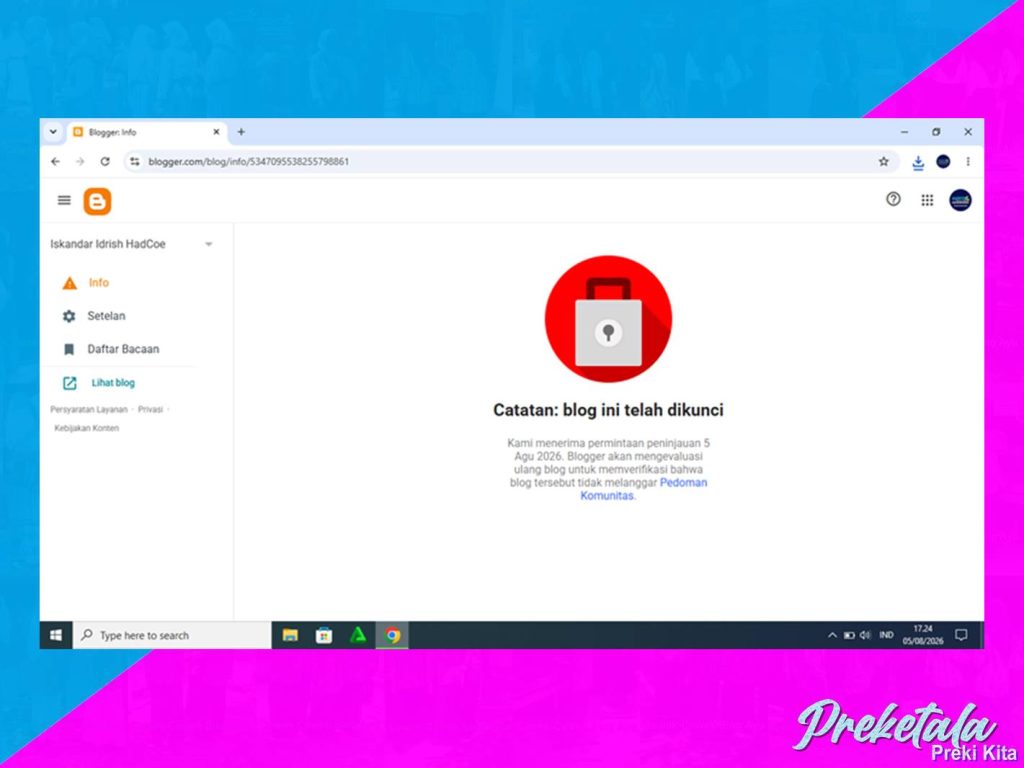Screen dimensions: 1024x768
Task: Go forward in browser history
Action: pyautogui.click(x=80, y=161)
